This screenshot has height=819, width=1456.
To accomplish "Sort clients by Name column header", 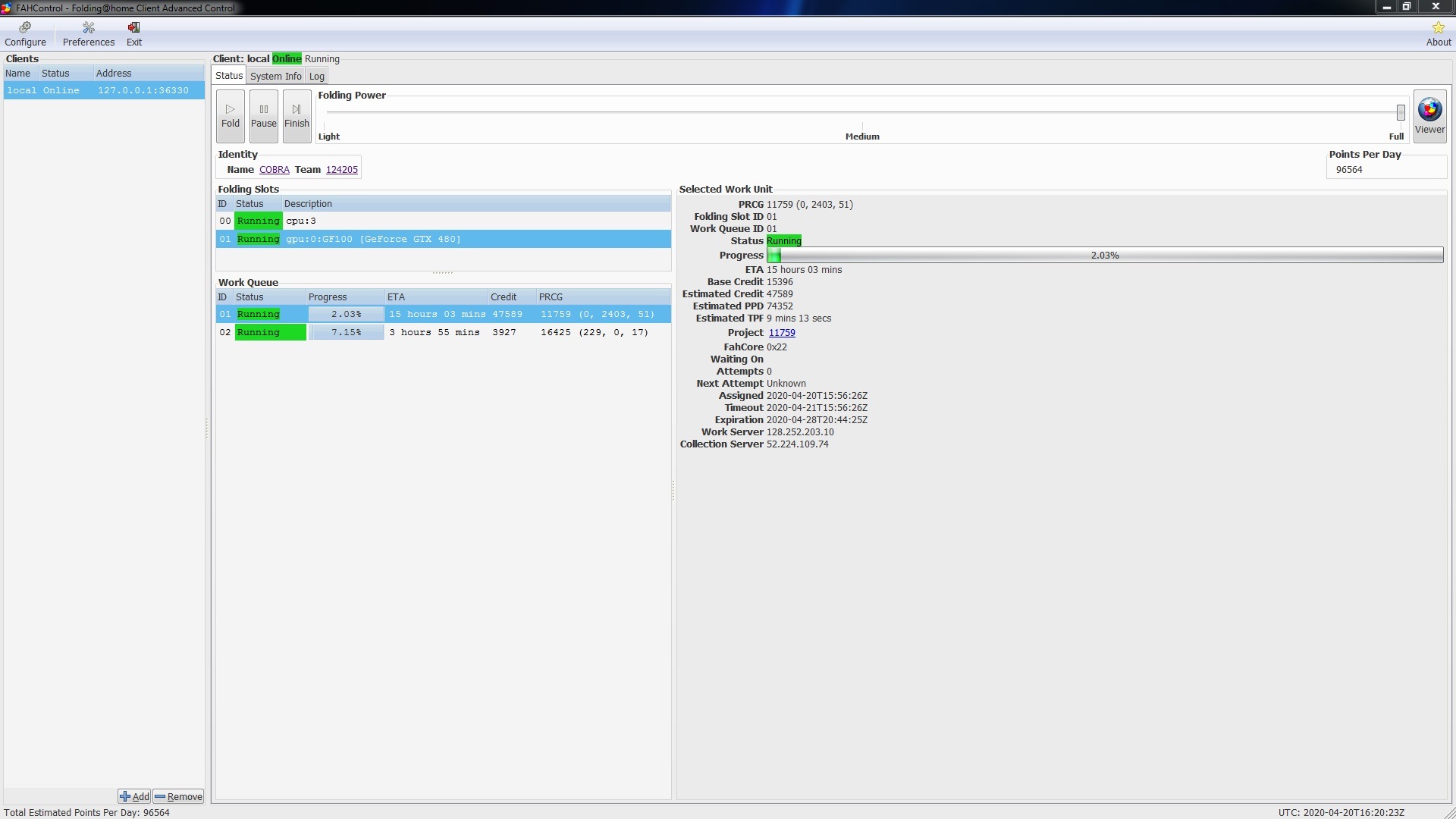I will pyautogui.click(x=21, y=74).
